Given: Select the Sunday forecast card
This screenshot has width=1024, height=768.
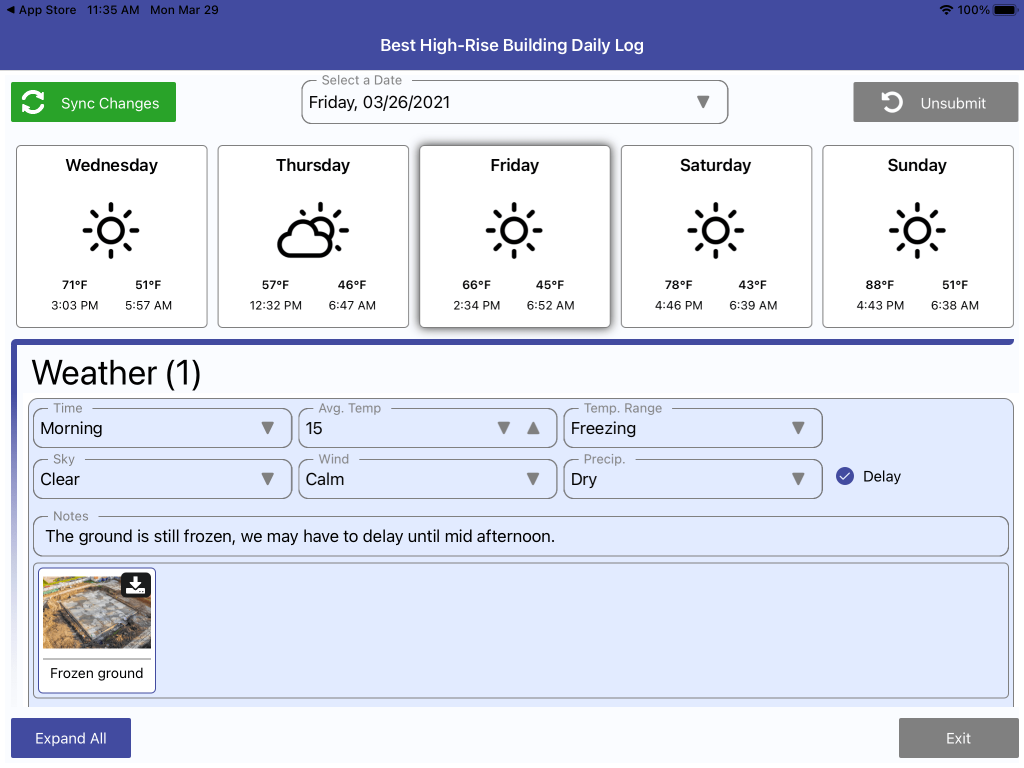Looking at the screenshot, I should click(x=918, y=236).
